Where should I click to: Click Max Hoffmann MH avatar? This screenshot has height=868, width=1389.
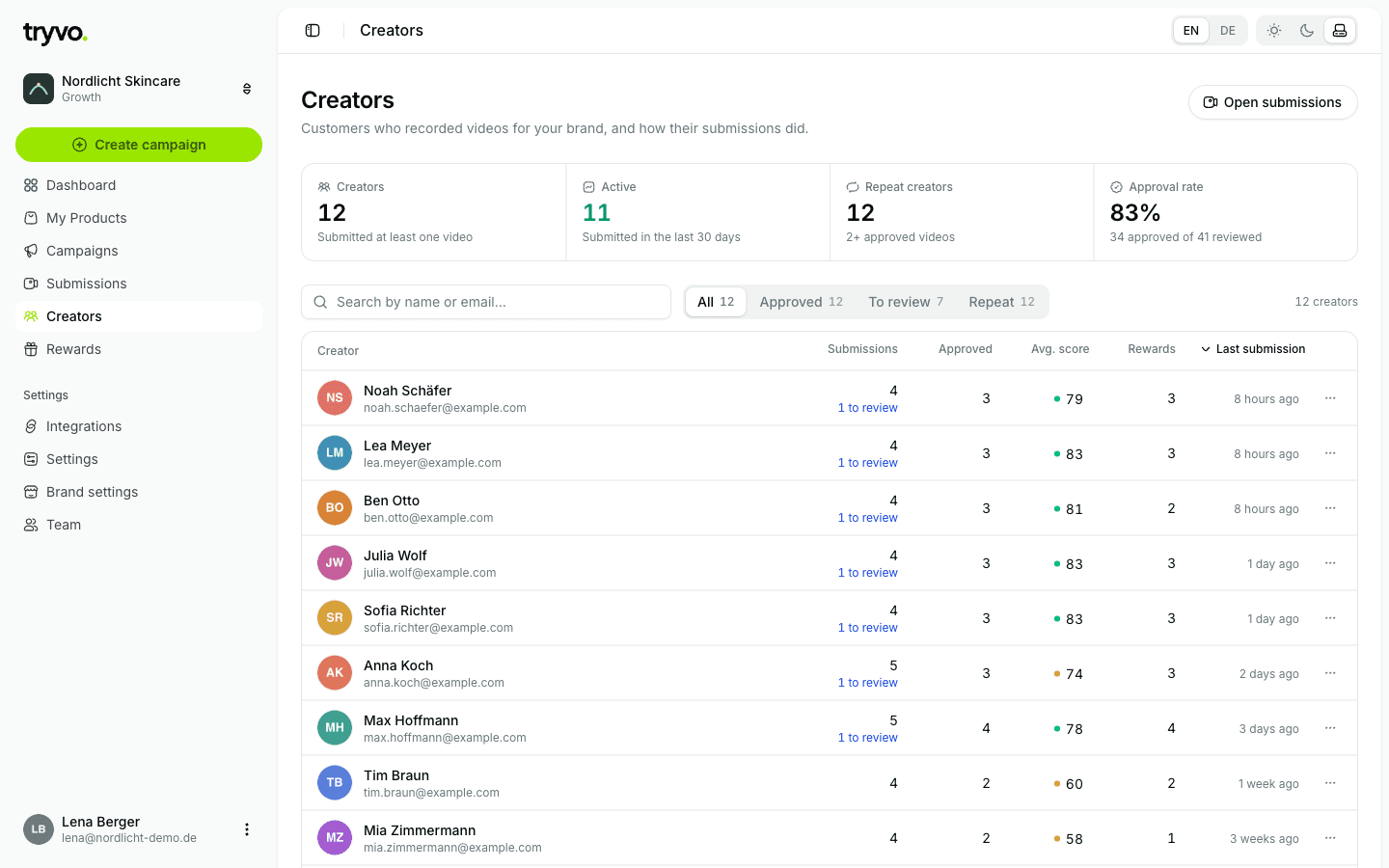335,728
